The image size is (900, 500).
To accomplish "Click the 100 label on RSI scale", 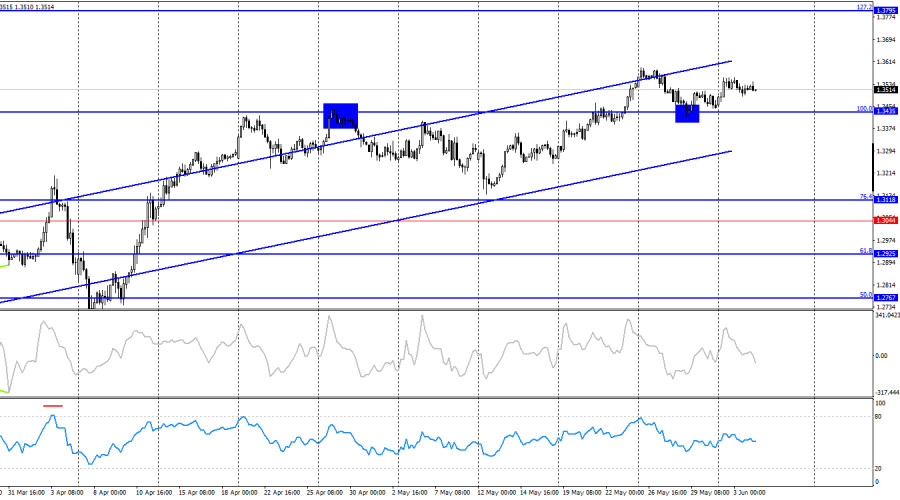I will (x=880, y=404).
